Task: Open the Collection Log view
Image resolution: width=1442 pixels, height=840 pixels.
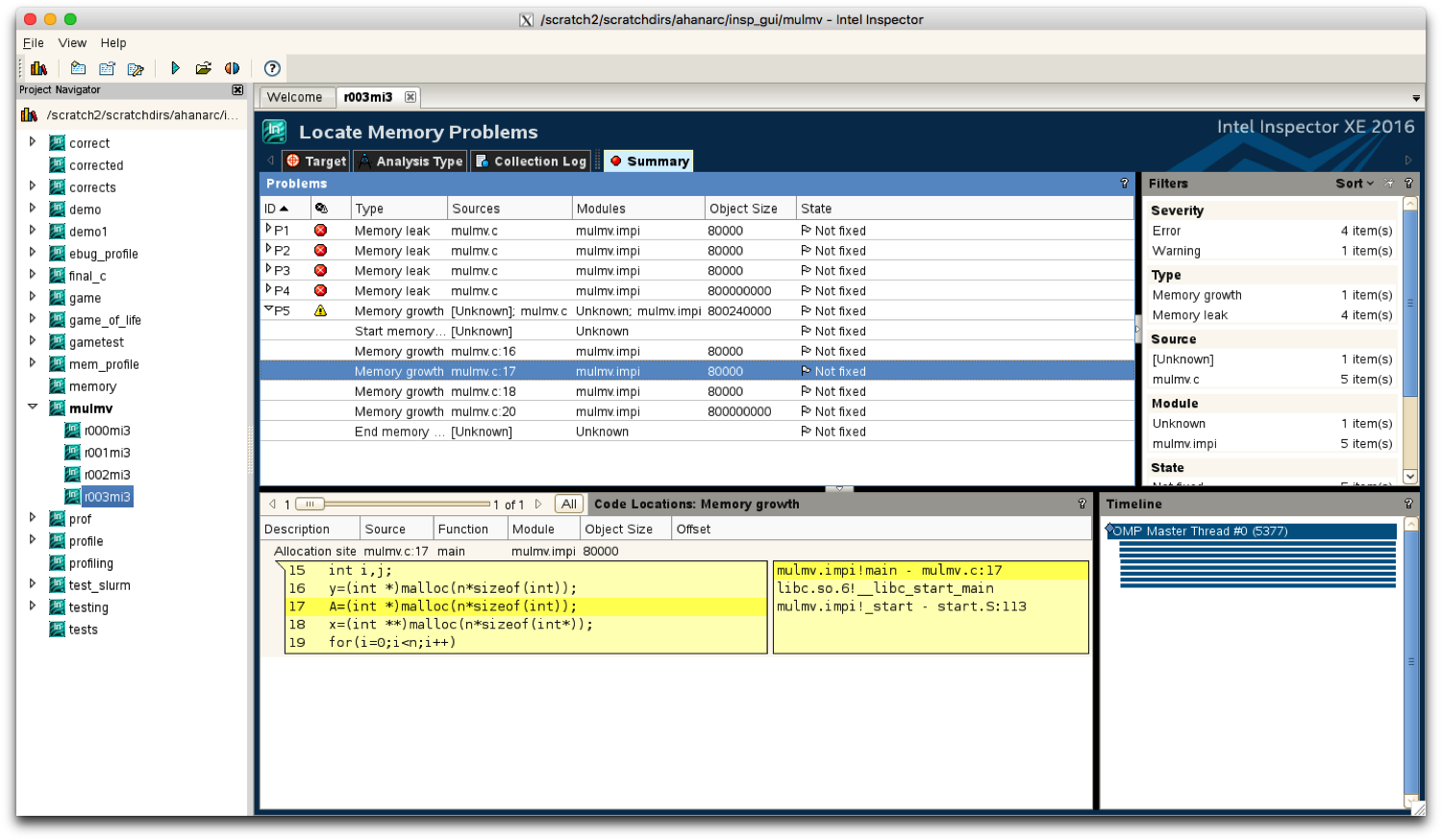Action: (x=531, y=161)
